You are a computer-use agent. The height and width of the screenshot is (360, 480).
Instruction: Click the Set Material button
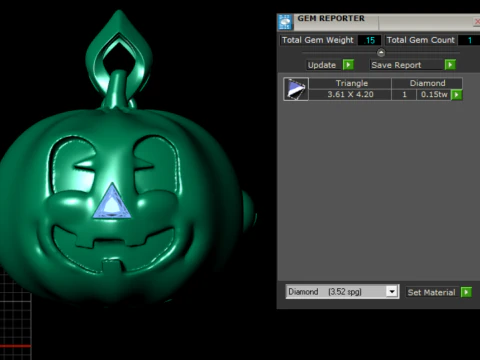click(433, 292)
